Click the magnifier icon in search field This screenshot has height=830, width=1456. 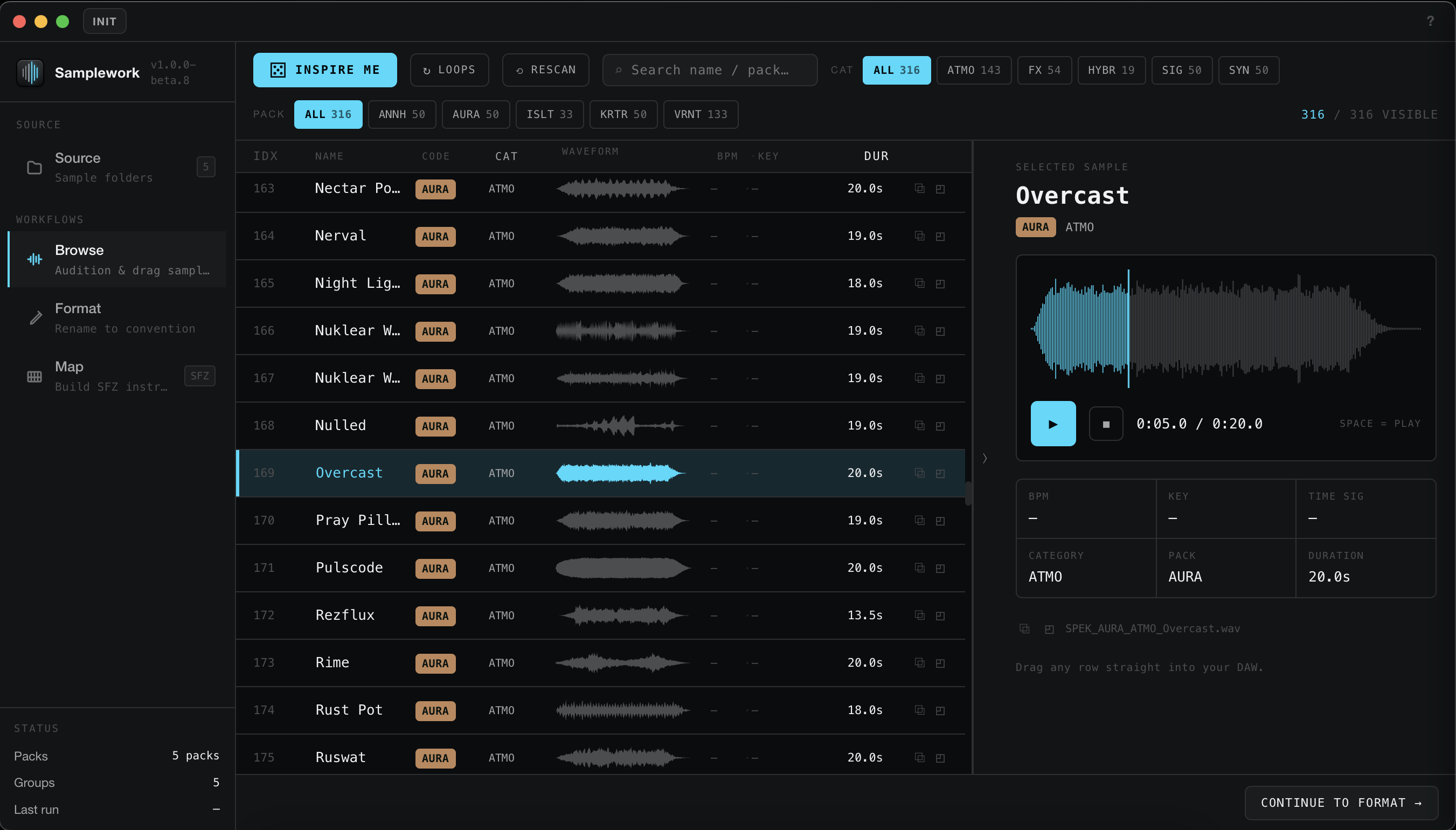point(618,70)
